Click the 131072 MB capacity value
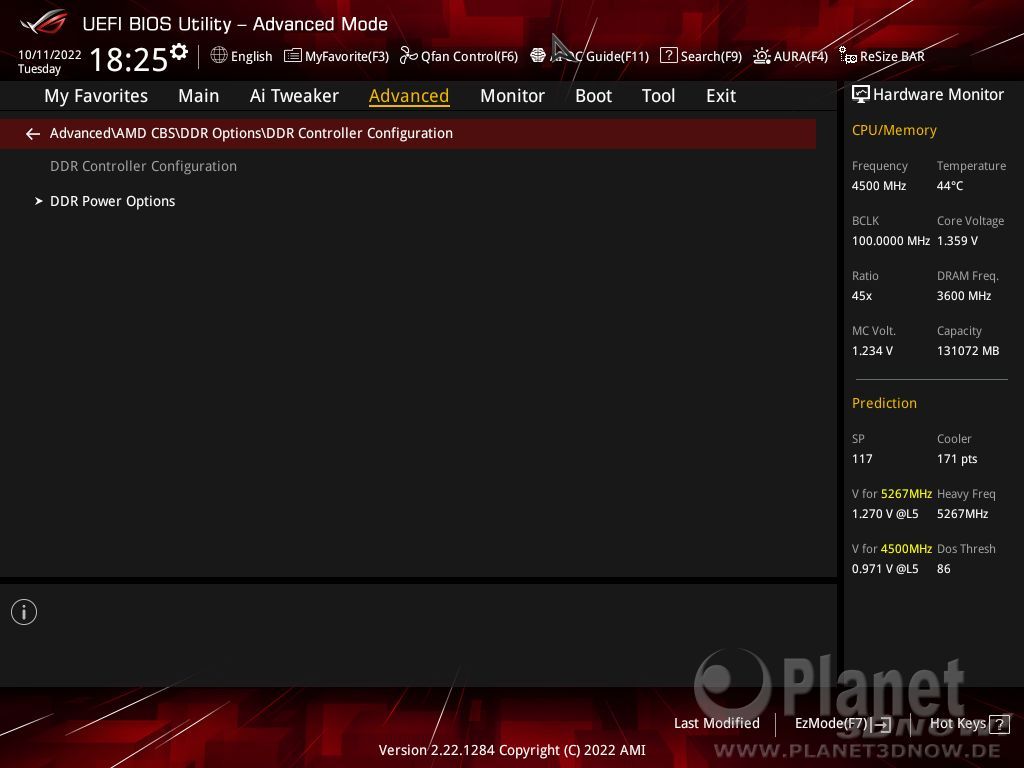Viewport: 1024px width, 768px height. [x=968, y=351]
